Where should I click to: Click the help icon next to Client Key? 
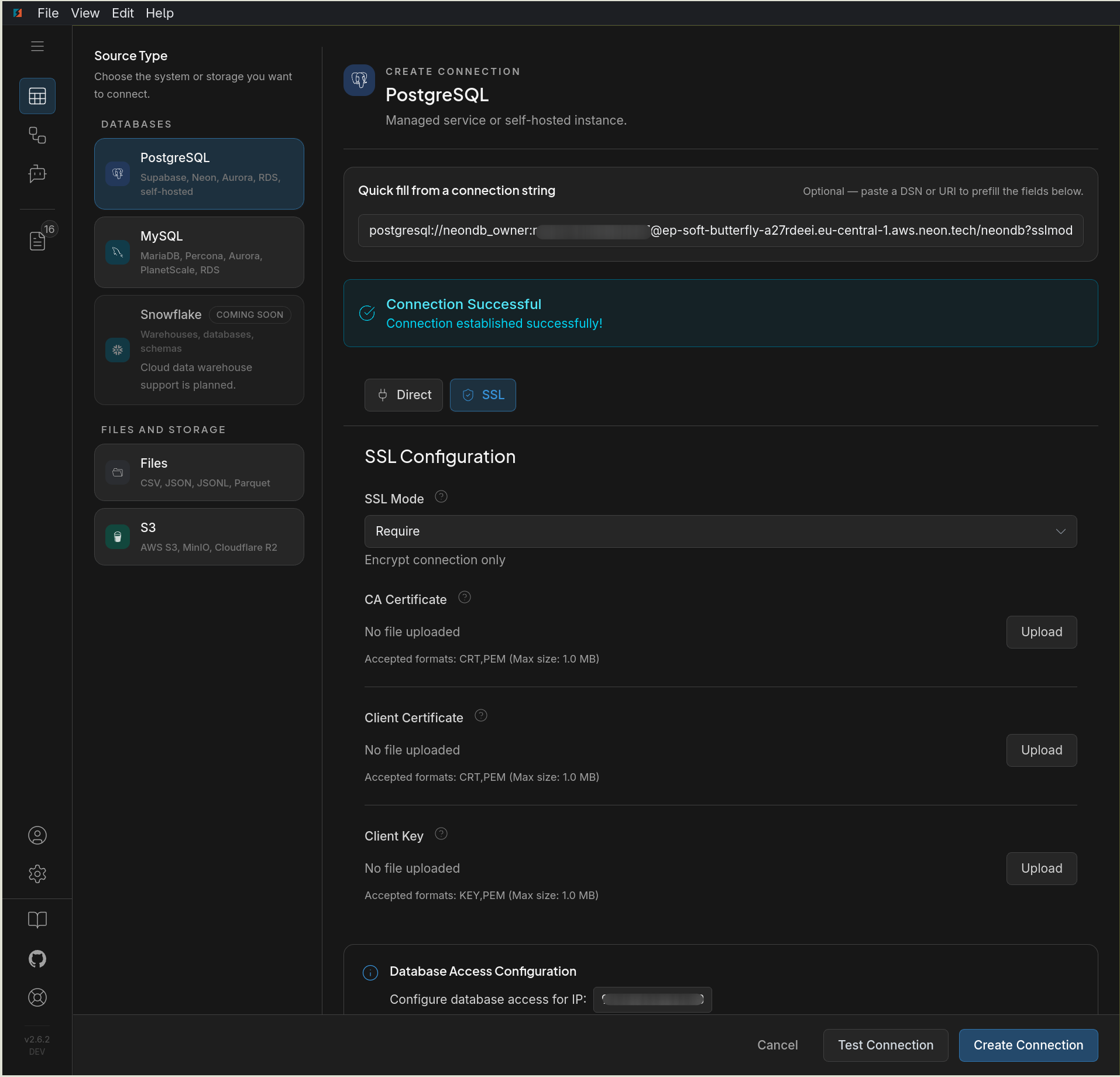click(441, 834)
